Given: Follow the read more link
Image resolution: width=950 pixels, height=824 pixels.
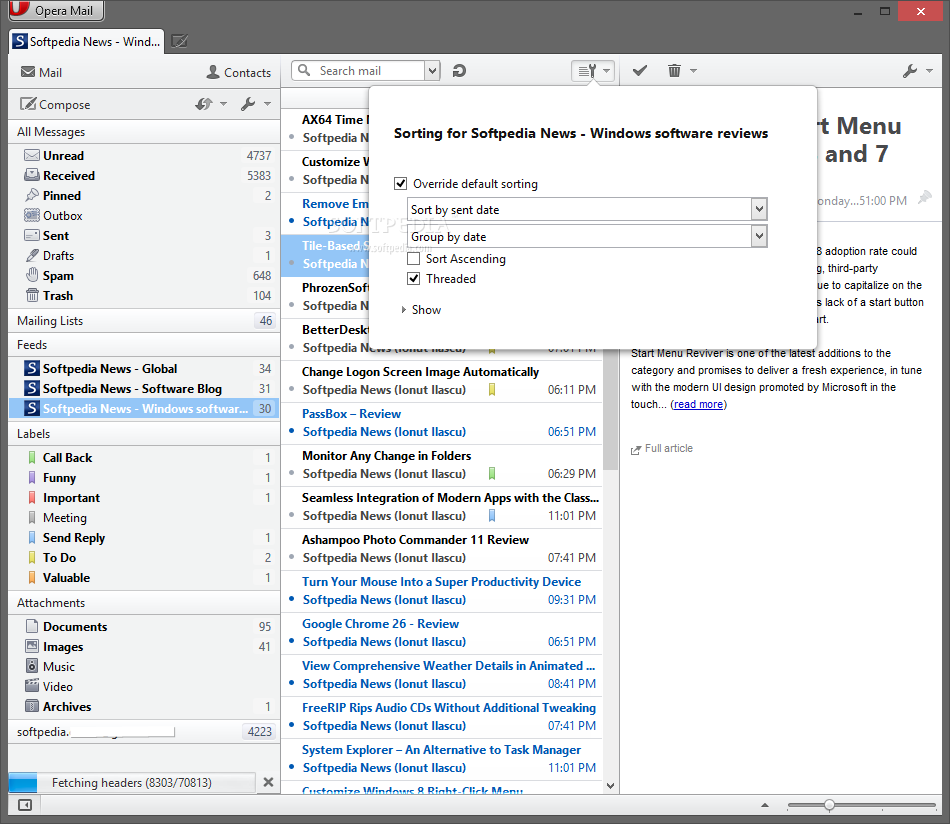Looking at the screenshot, I should [x=698, y=404].
